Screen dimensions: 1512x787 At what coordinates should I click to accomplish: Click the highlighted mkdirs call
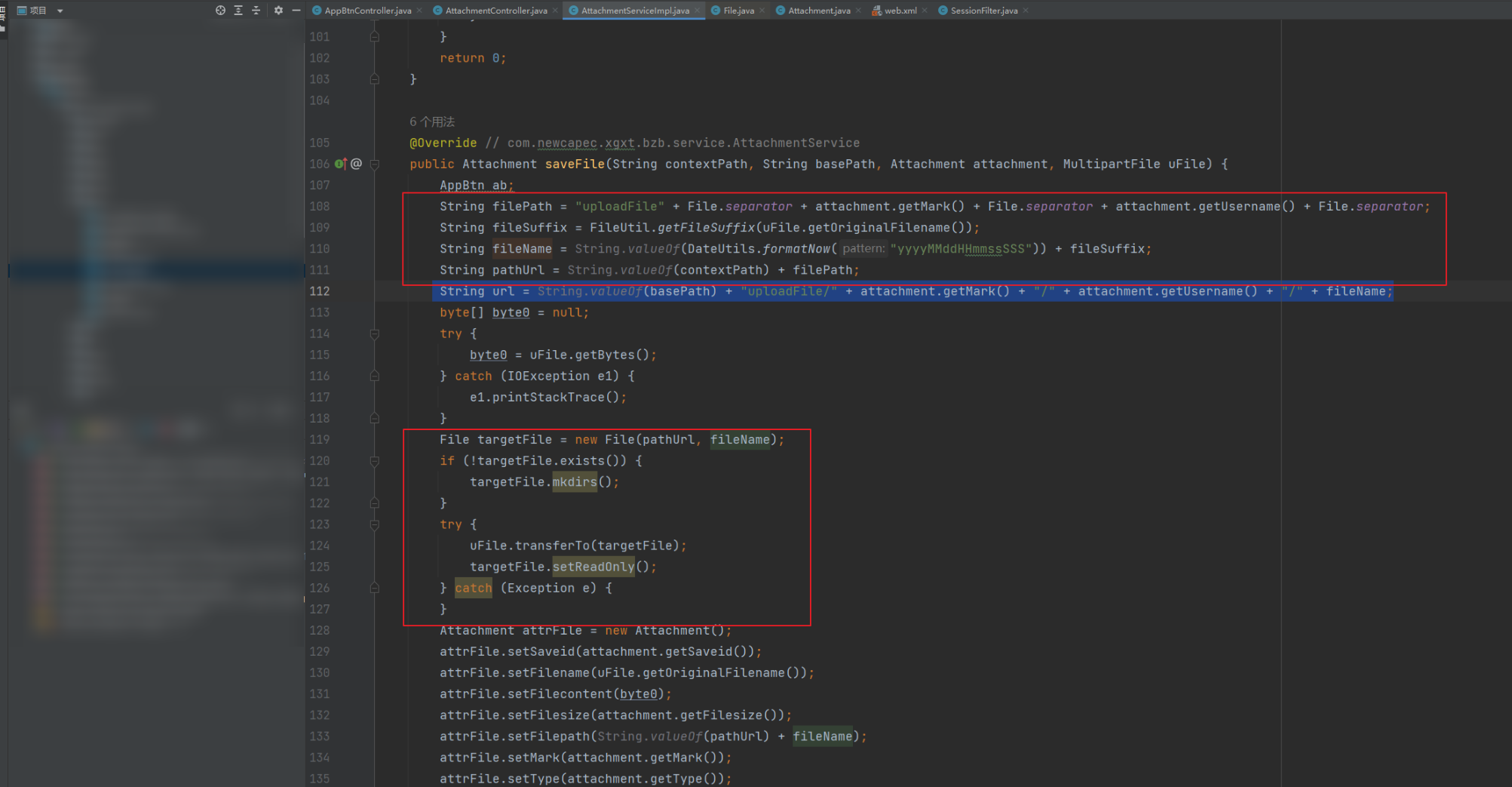575,482
